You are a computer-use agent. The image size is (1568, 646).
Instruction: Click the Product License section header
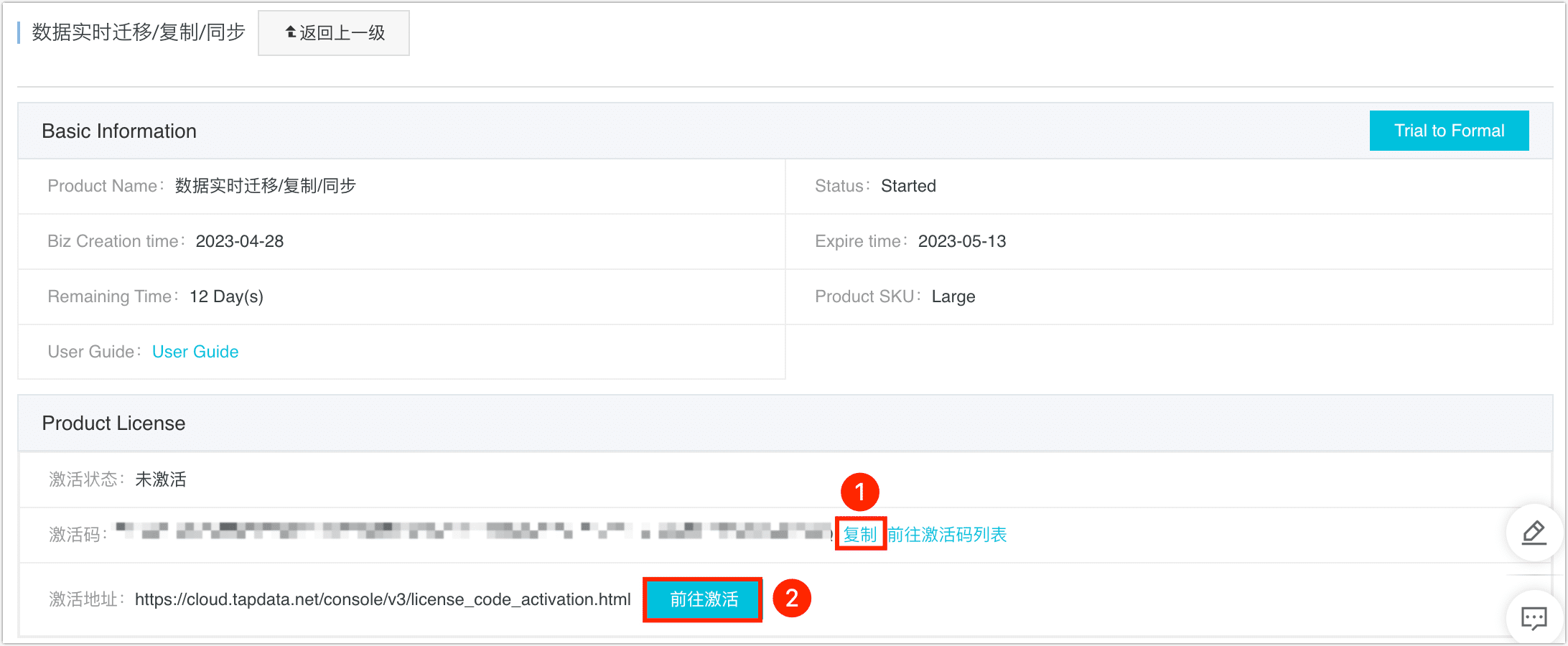point(113,423)
